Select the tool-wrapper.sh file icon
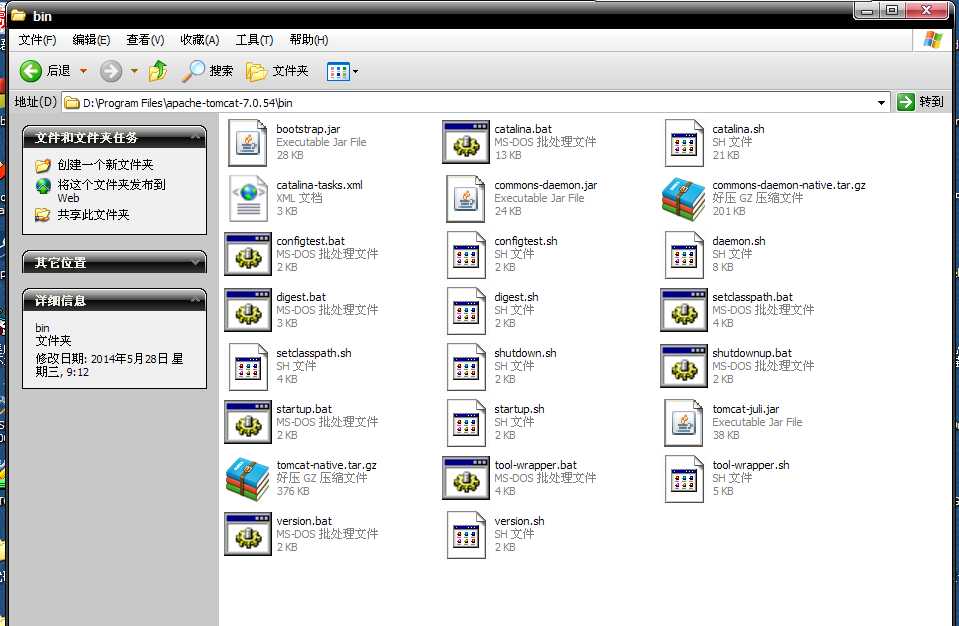The height and width of the screenshot is (626, 959). [684, 479]
